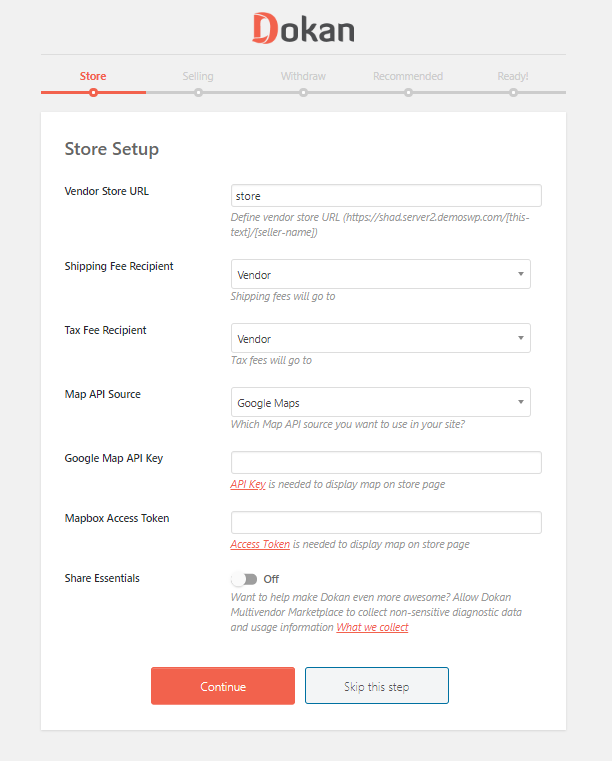This screenshot has height=761, width=612.
Task: Go to the Store step tab
Action: point(93,76)
